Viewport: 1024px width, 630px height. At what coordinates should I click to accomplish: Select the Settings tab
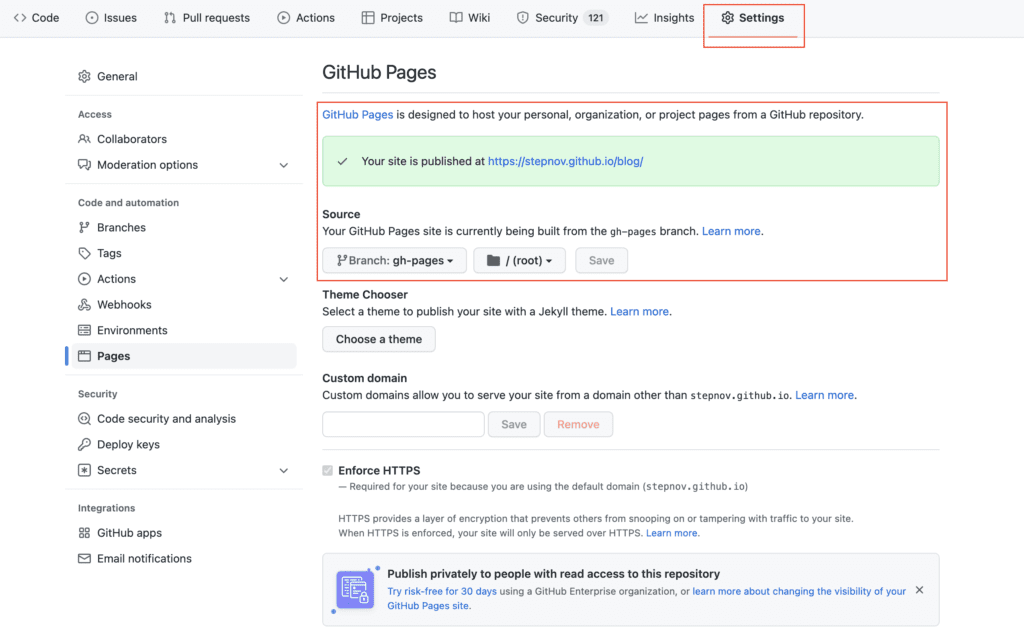753,18
